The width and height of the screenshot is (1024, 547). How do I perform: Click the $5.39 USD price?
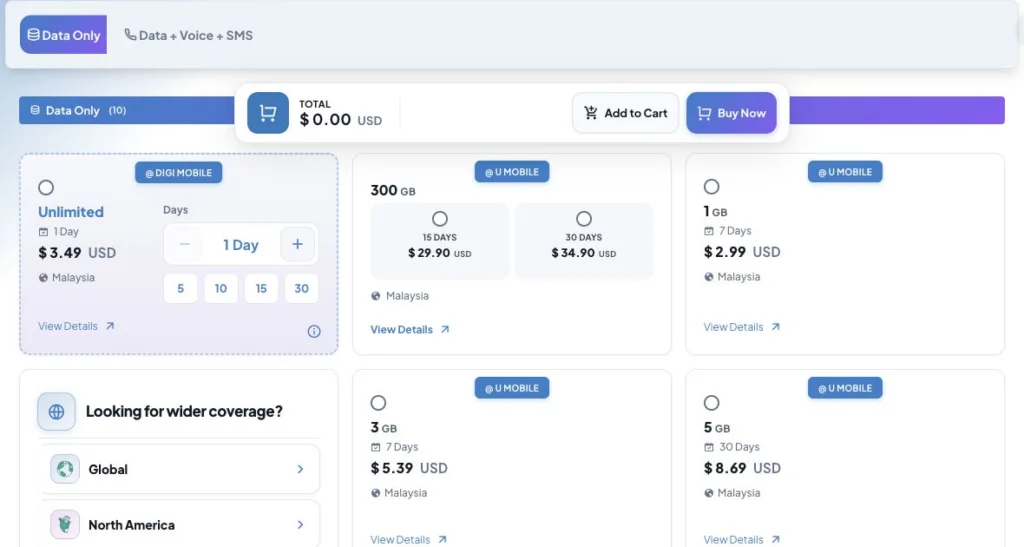(409, 468)
